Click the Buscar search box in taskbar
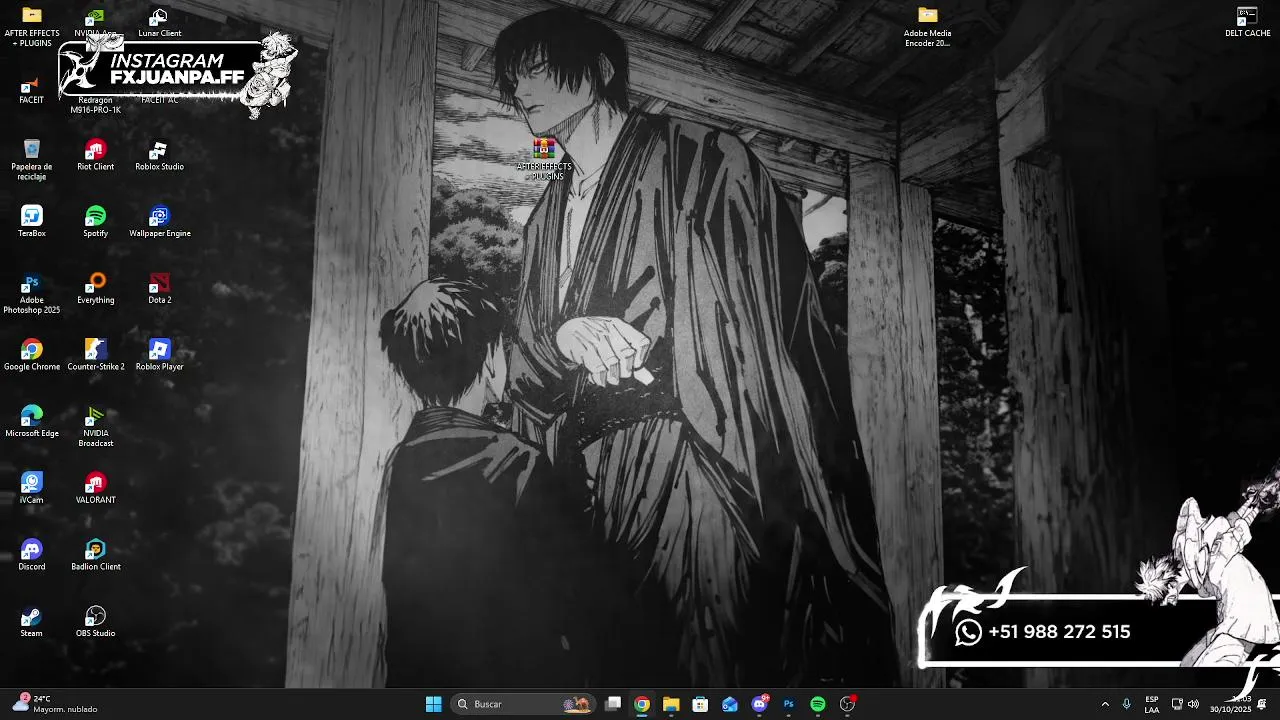This screenshot has width=1280, height=720. [524, 704]
